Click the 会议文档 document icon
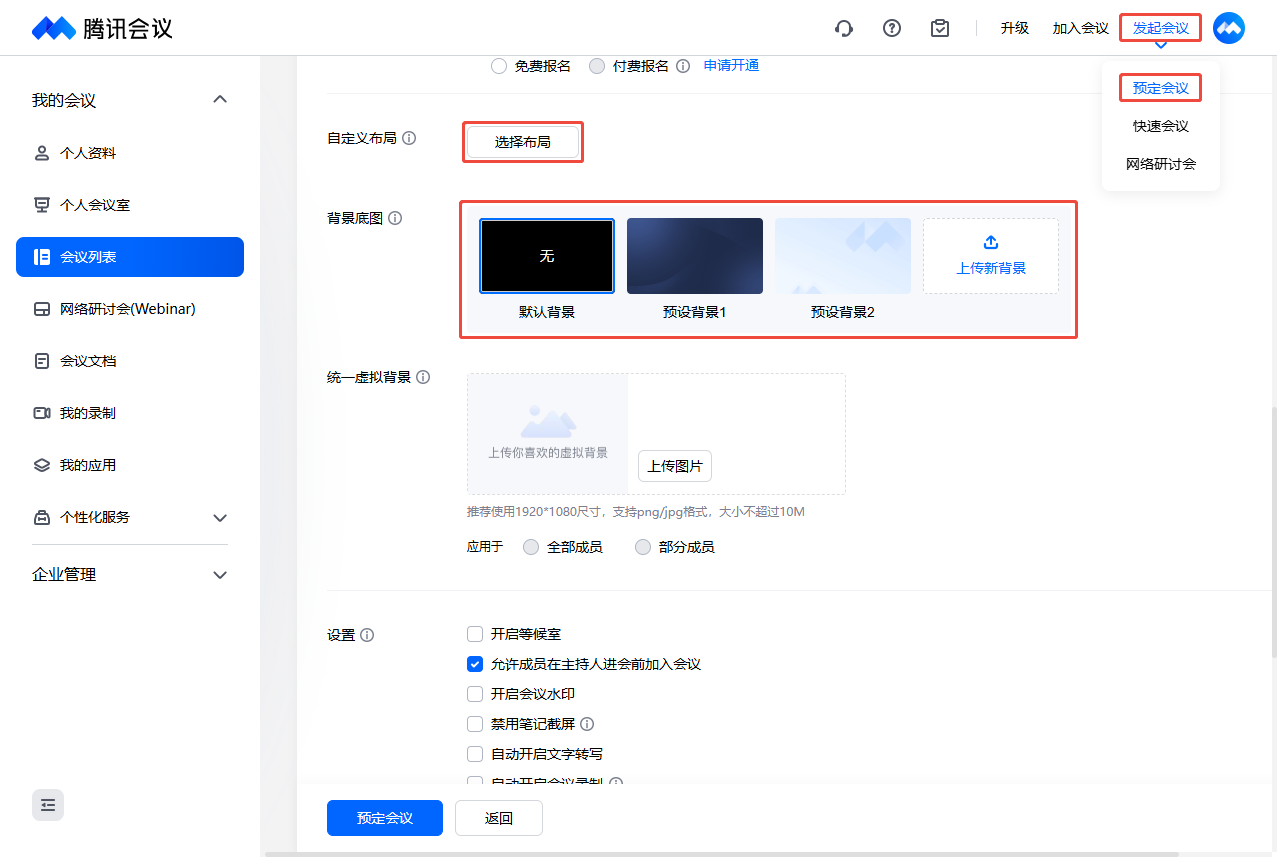The image size is (1277, 857). [42, 361]
